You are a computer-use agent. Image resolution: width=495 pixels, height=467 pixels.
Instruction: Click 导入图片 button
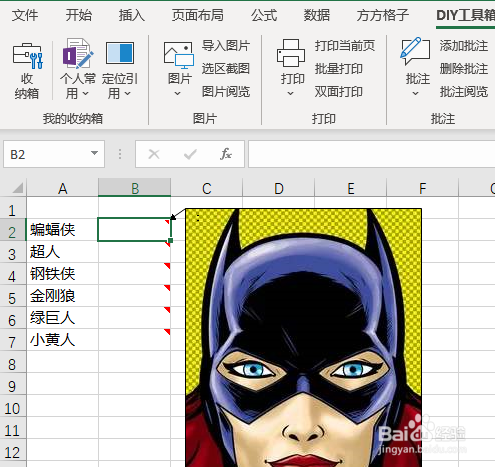point(226,46)
